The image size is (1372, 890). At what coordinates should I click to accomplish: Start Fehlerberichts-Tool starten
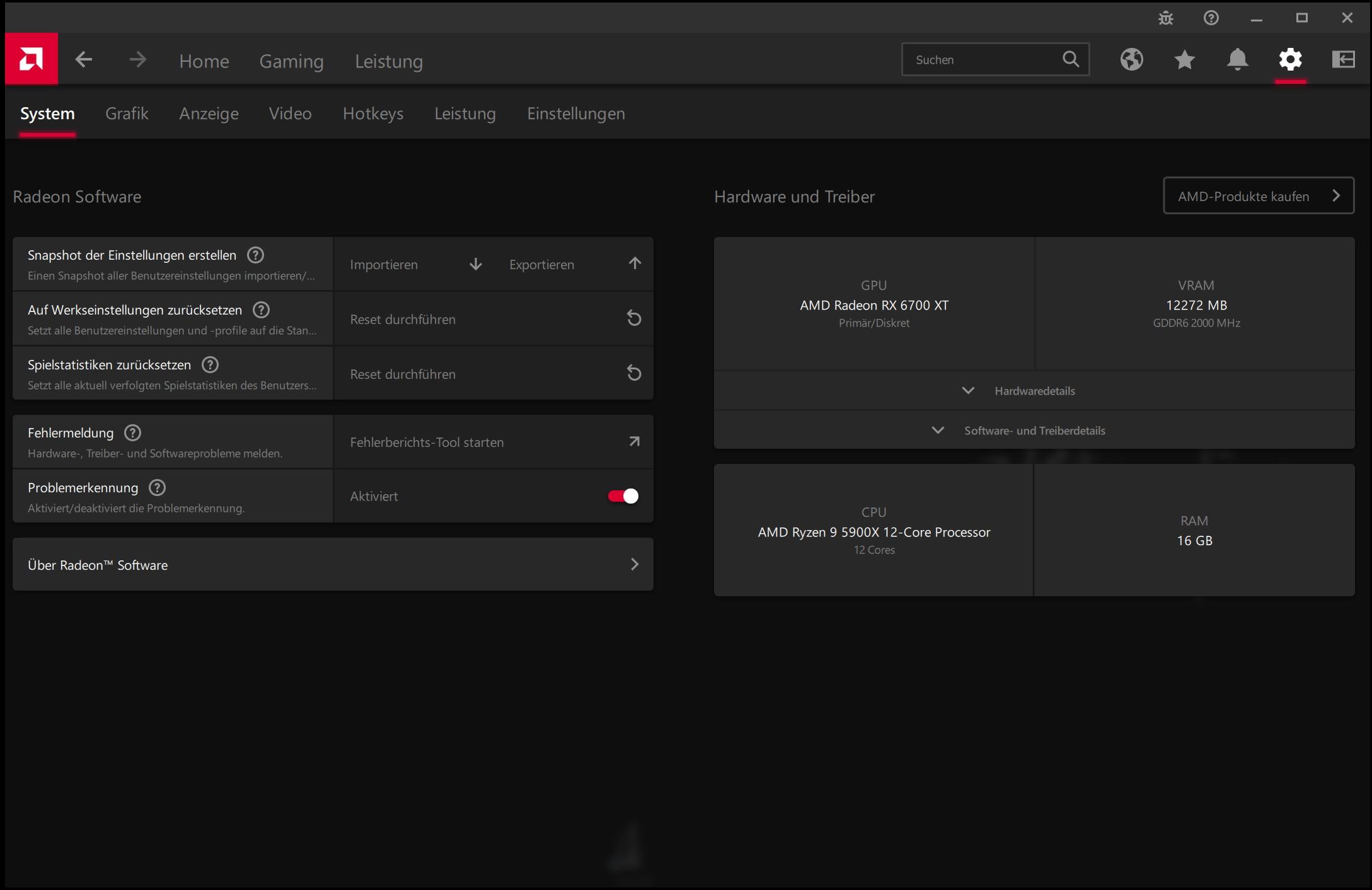click(493, 442)
